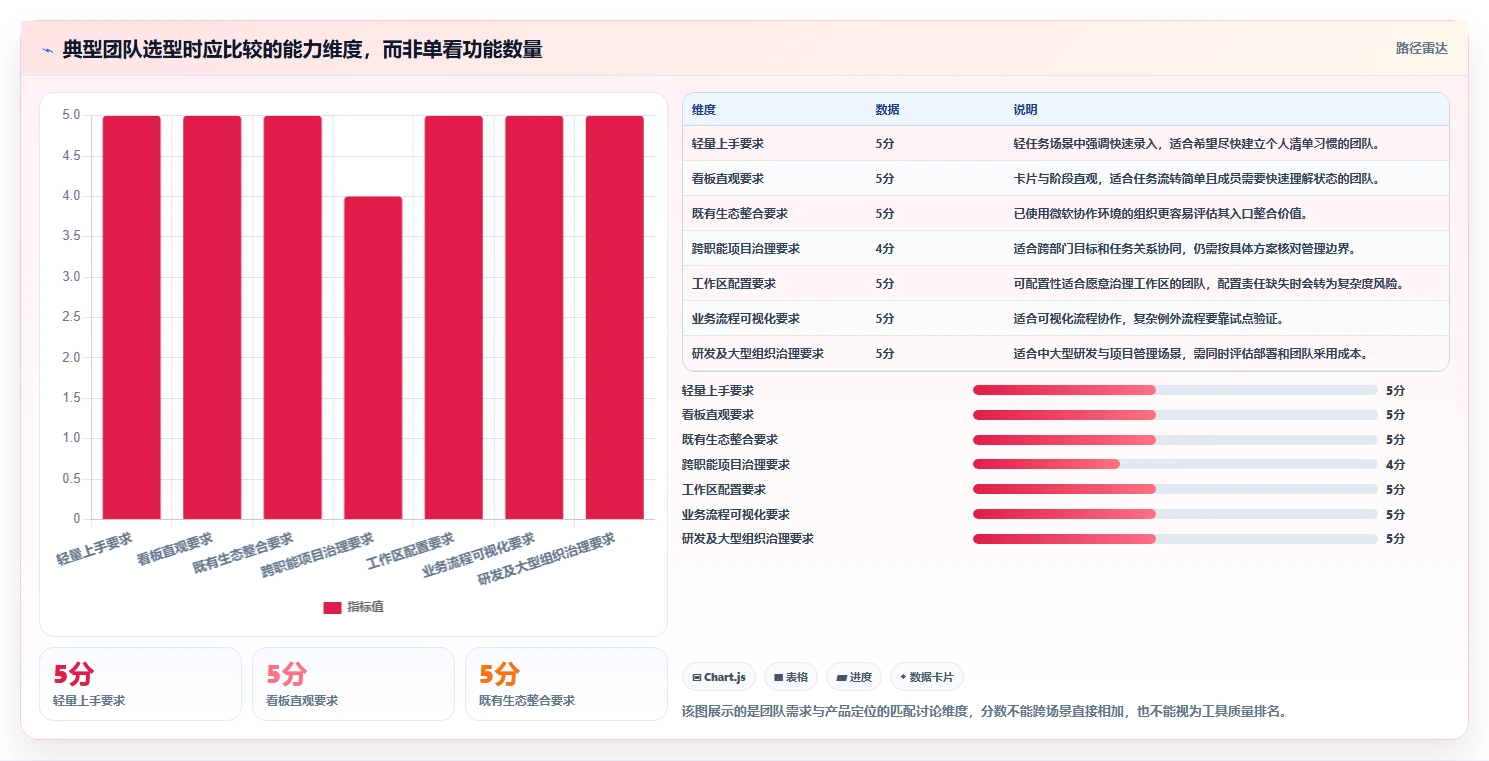Click the 既有生态整合要求 bar in chart
Screen dimensions: 1489x761
click(293, 317)
